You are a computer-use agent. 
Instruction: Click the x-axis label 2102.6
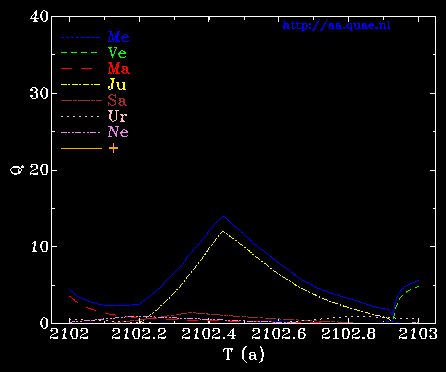[279, 334]
